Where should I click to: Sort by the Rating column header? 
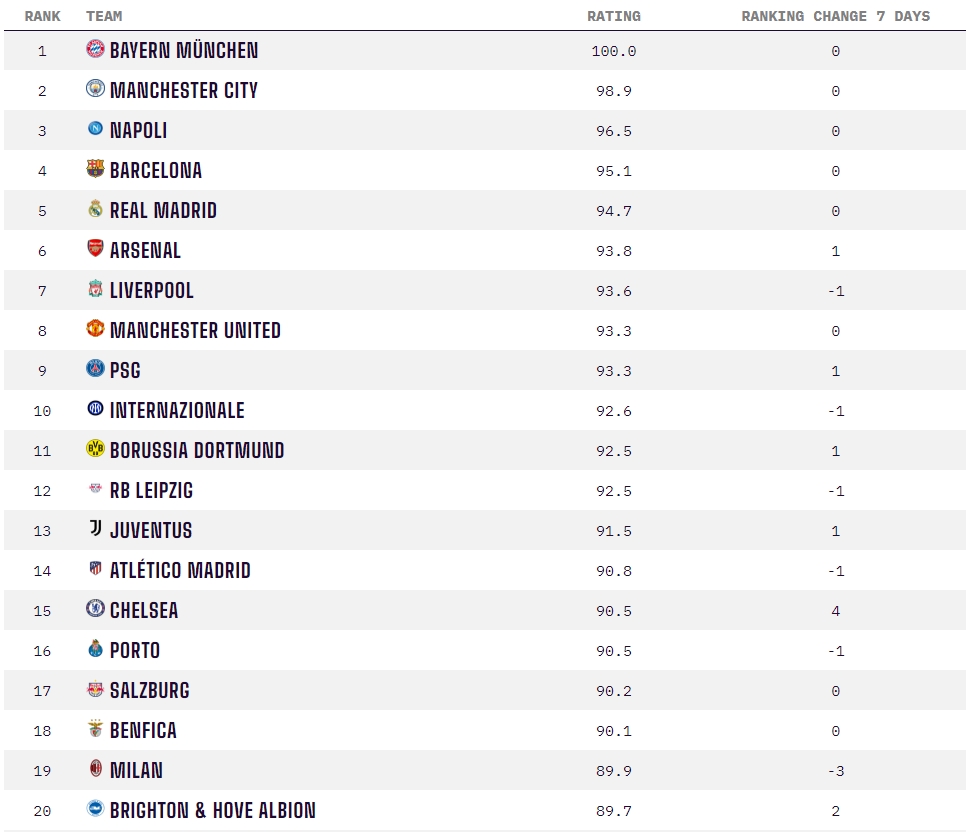(x=614, y=16)
